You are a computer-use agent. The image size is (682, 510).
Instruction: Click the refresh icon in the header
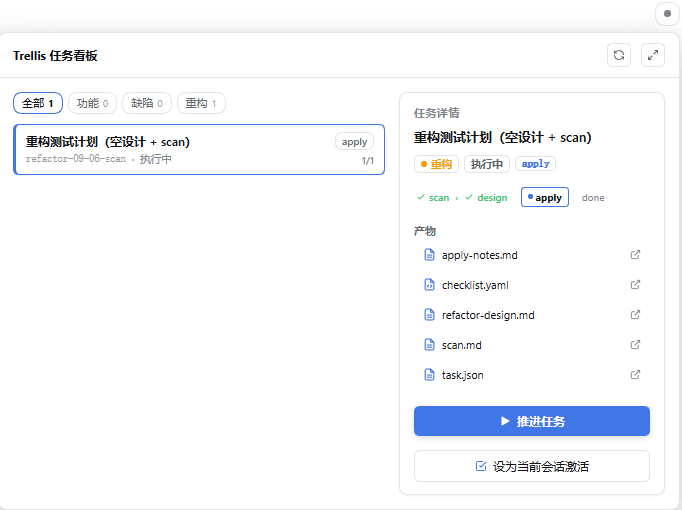click(x=618, y=55)
